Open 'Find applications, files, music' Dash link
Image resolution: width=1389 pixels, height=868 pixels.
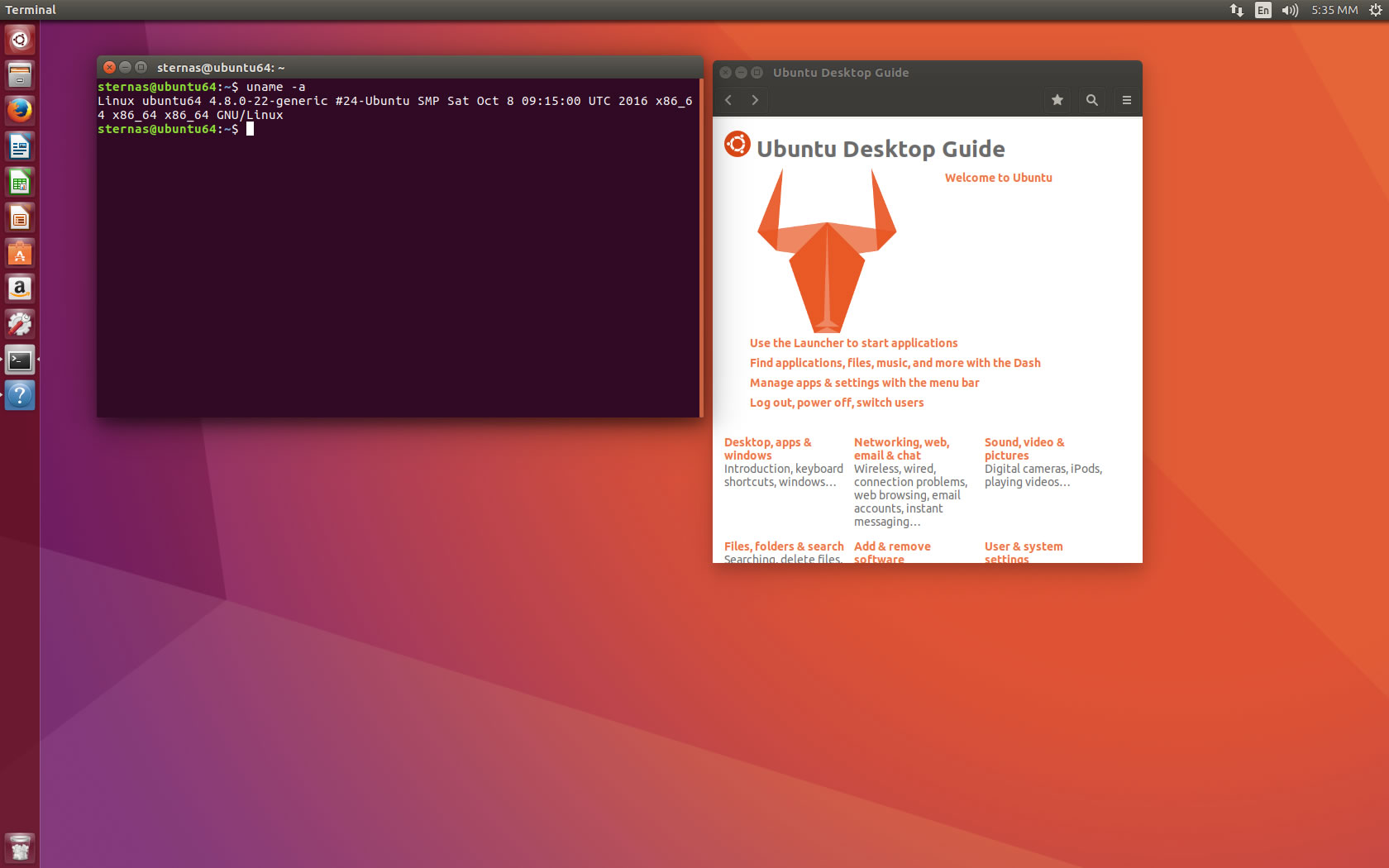pyautogui.click(x=895, y=363)
